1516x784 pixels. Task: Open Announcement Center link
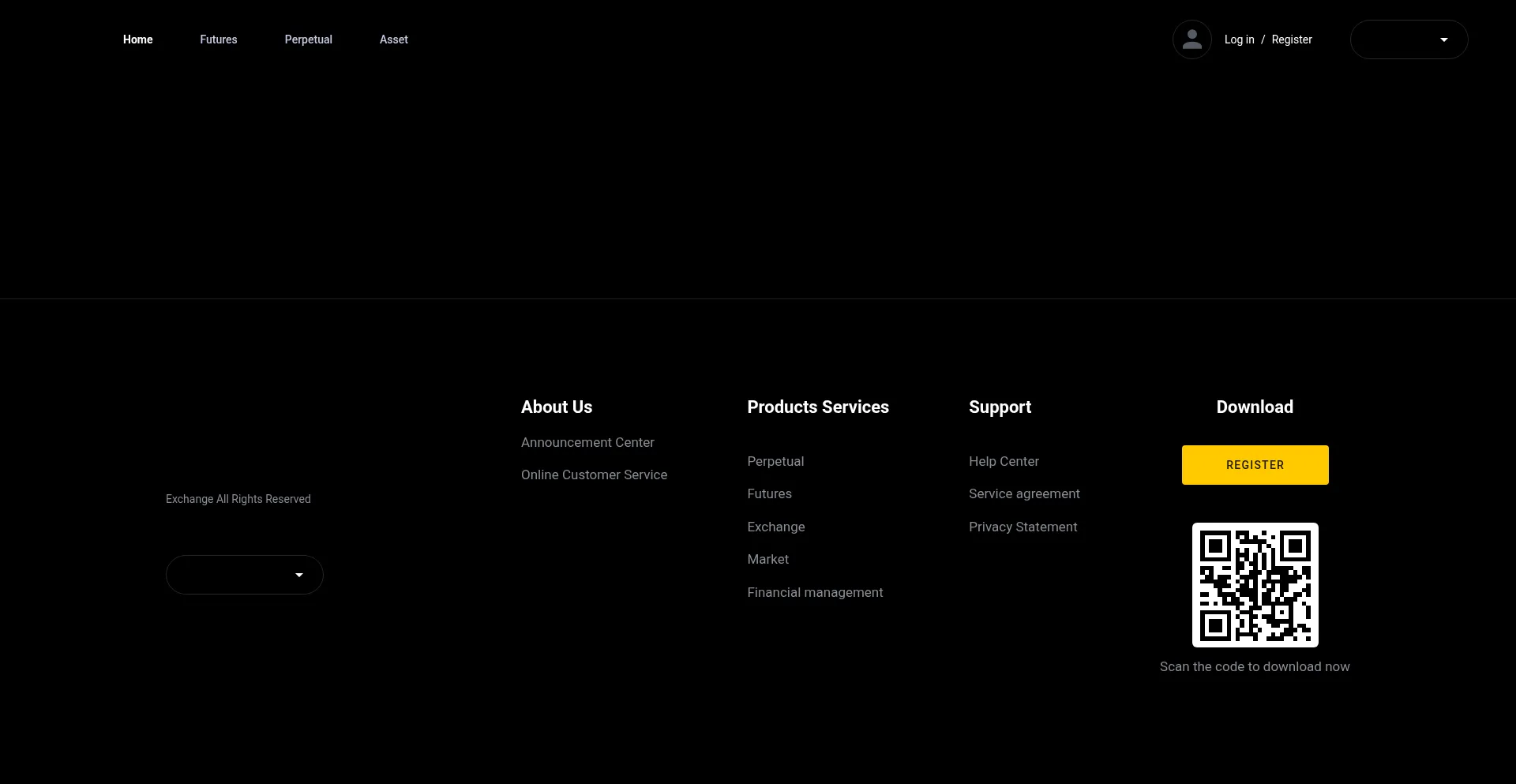click(x=587, y=443)
